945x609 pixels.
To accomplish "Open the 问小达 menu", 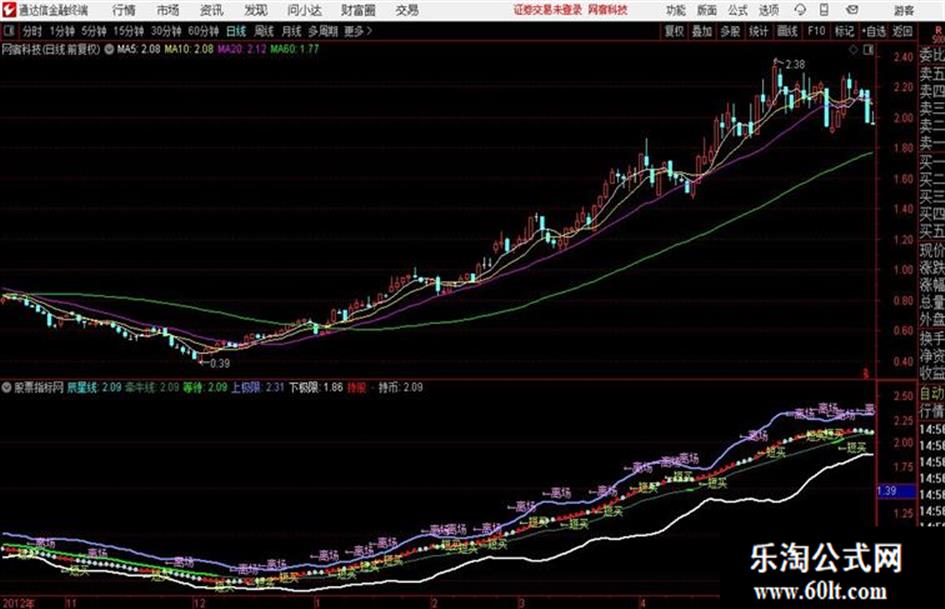I will point(304,10).
